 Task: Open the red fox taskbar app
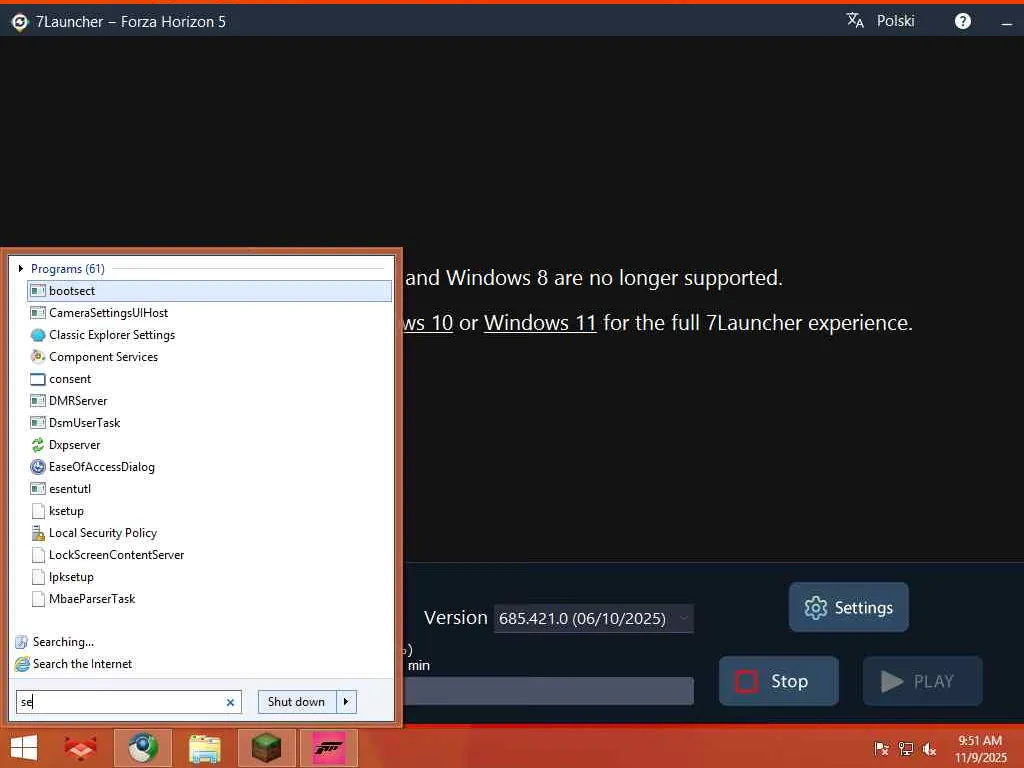80,748
